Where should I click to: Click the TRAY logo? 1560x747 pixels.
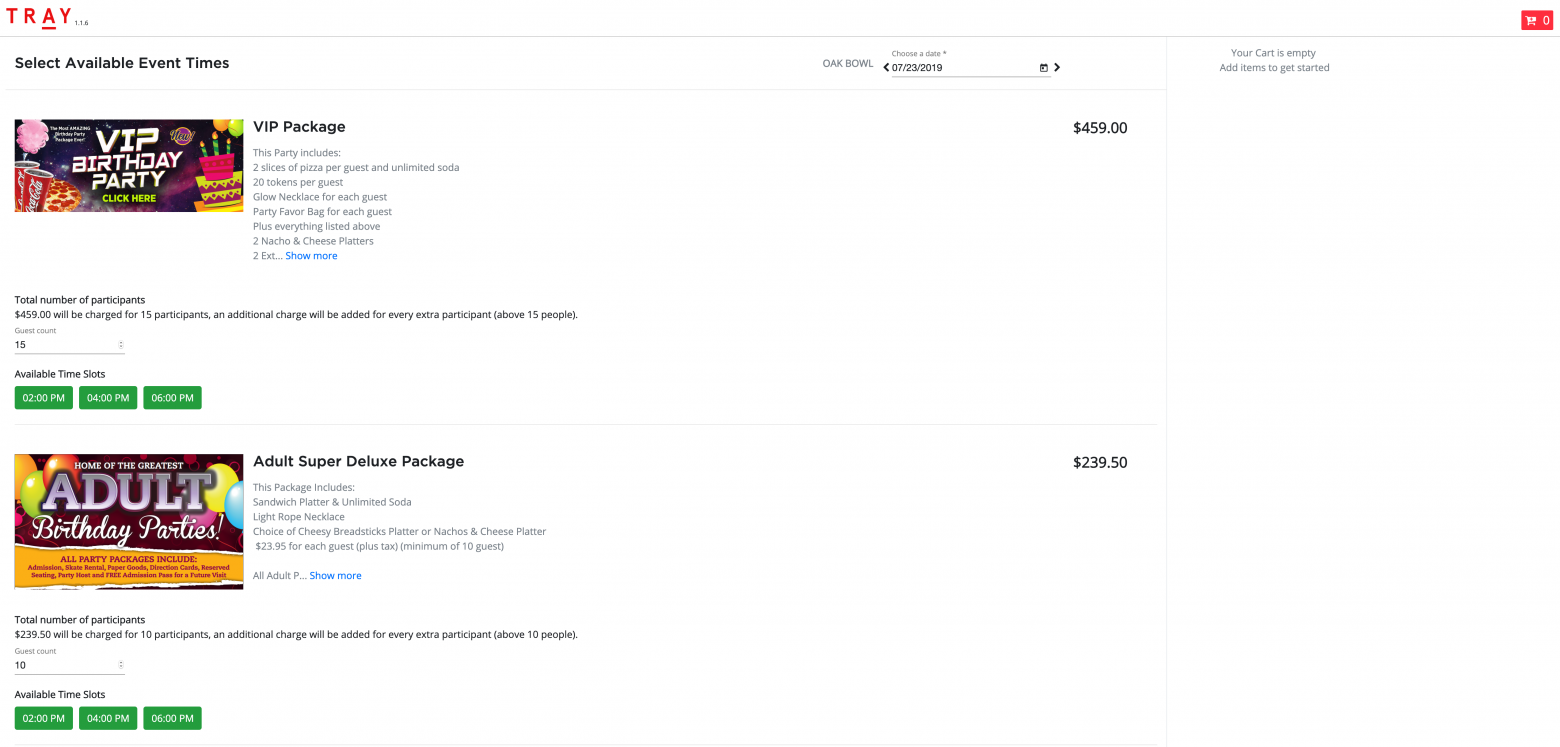[39, 17]
